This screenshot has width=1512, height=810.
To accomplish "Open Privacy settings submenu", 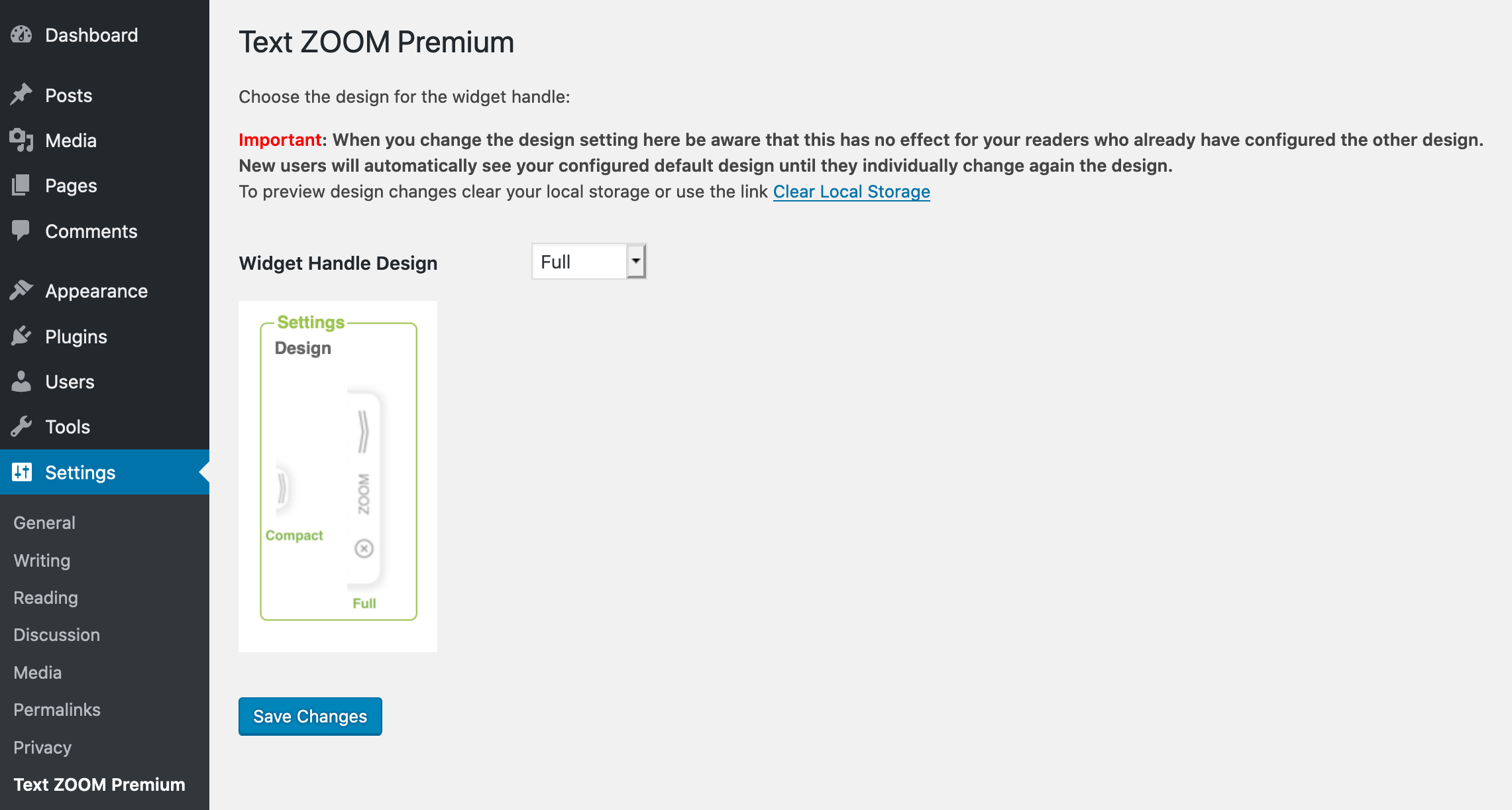I will 42,747.
